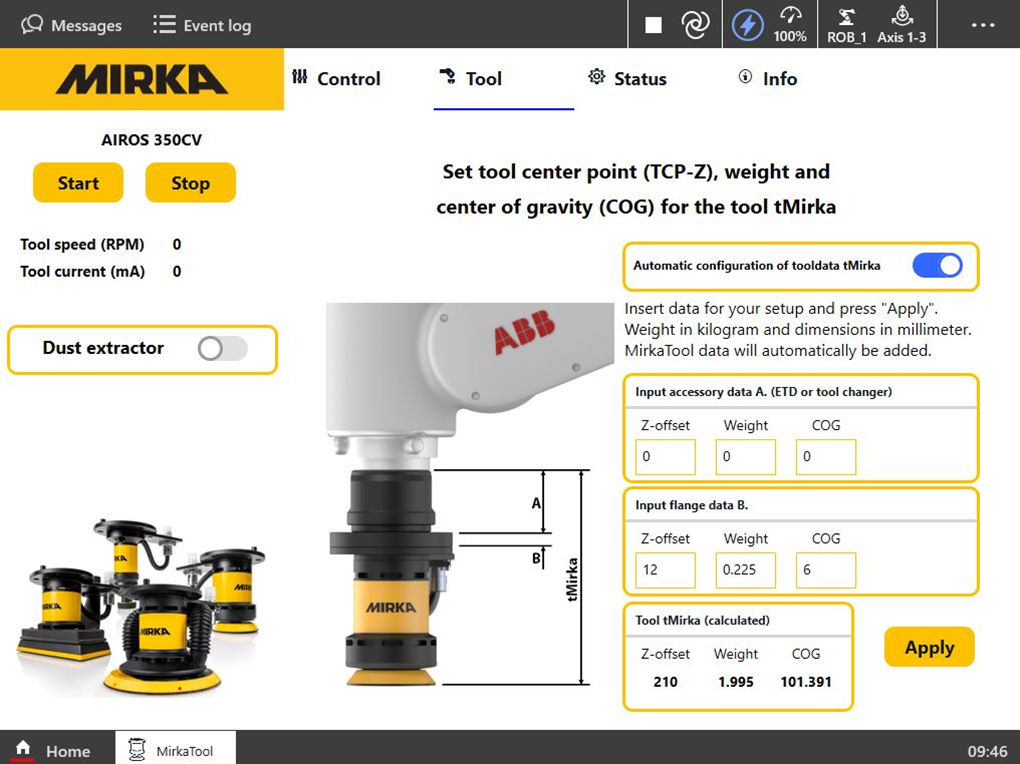This screenshot has height=764, width=1020.
Task: Expand the Tool tMirka calculated panel
Action: point(738,620)
